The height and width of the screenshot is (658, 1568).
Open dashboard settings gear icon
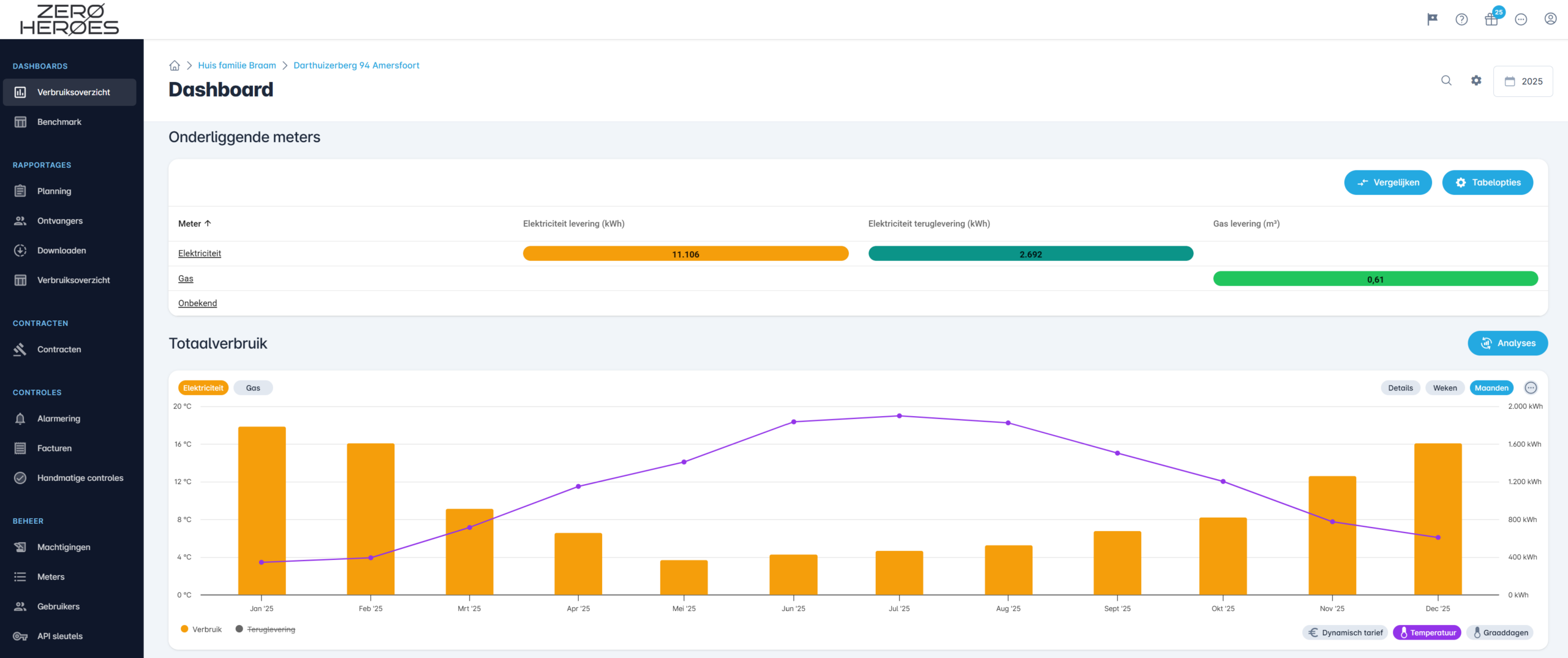[x=1476, y=81]
